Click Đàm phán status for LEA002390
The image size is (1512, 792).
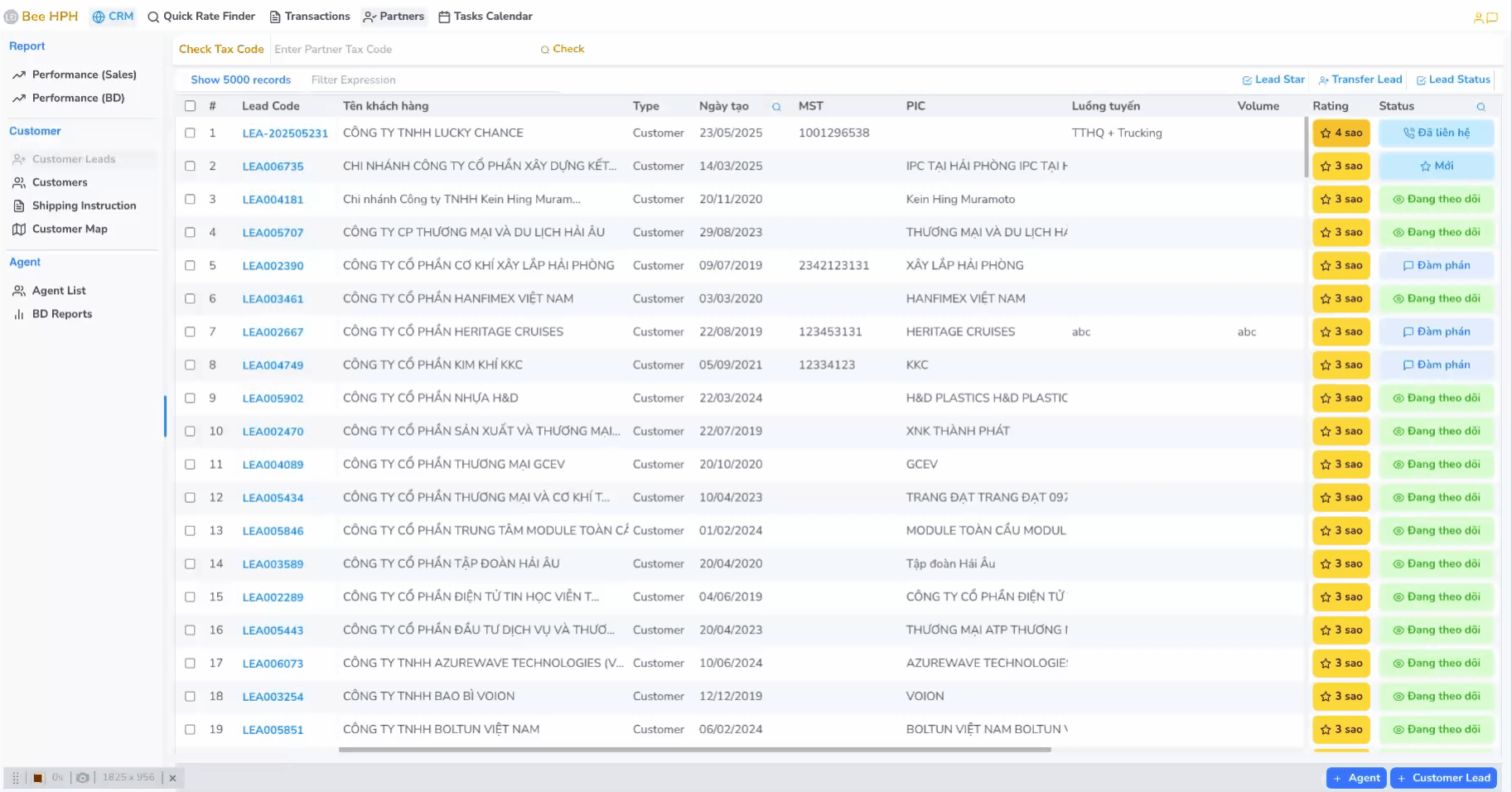click(1437, 266)
